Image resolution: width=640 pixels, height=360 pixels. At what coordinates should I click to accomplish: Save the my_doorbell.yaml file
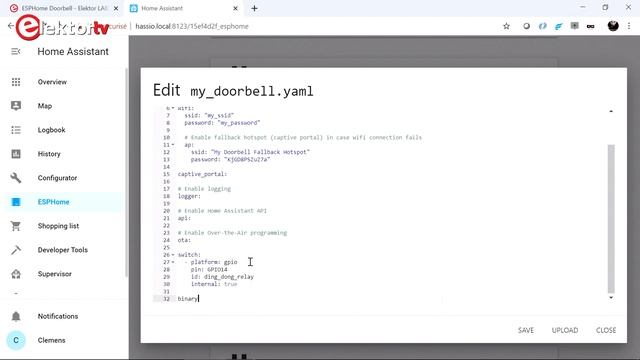pyautogui.click(x=526, y=330)
